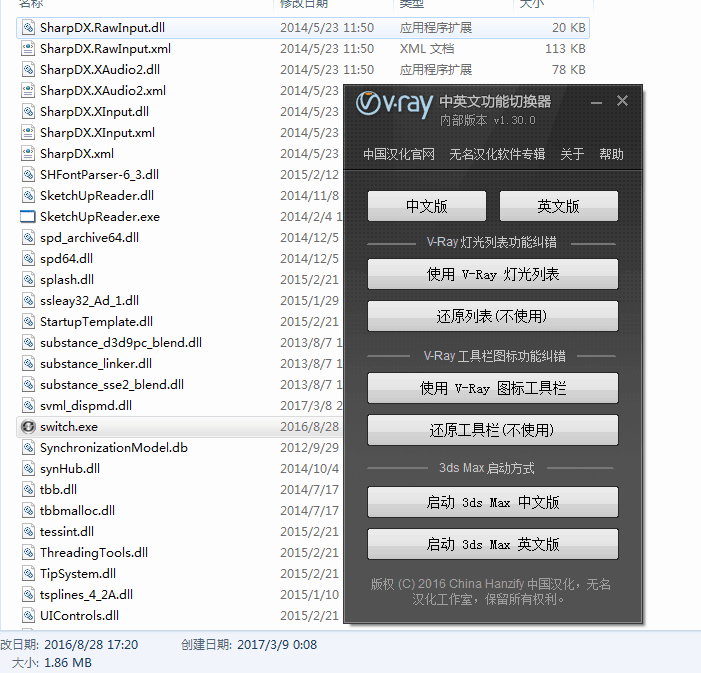The height and width of the screenshot is (673, 701).
Task: Select file spd_archive64.dll
Action: pos(89,238)
